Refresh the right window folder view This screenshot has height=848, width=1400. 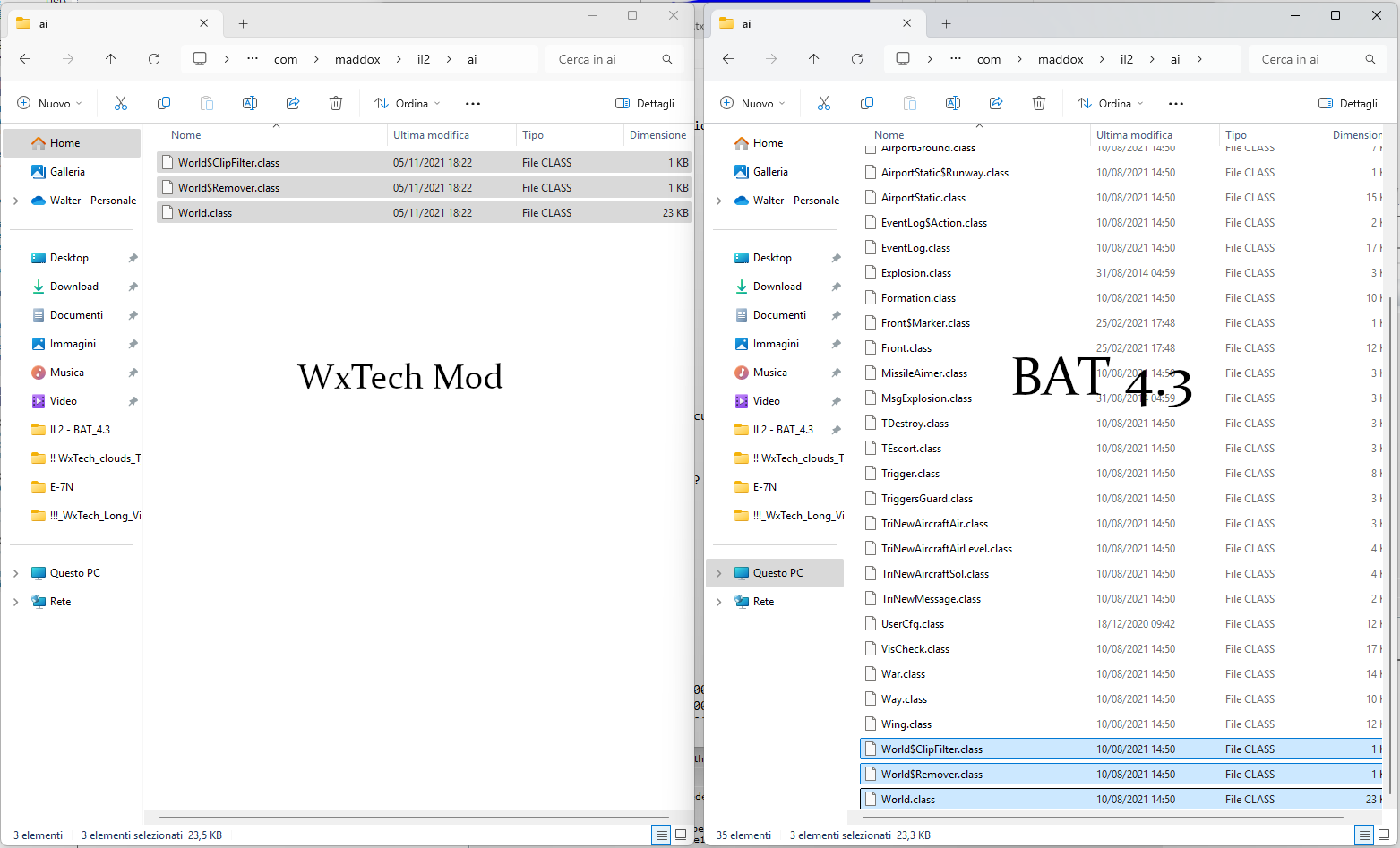point(857,59)
